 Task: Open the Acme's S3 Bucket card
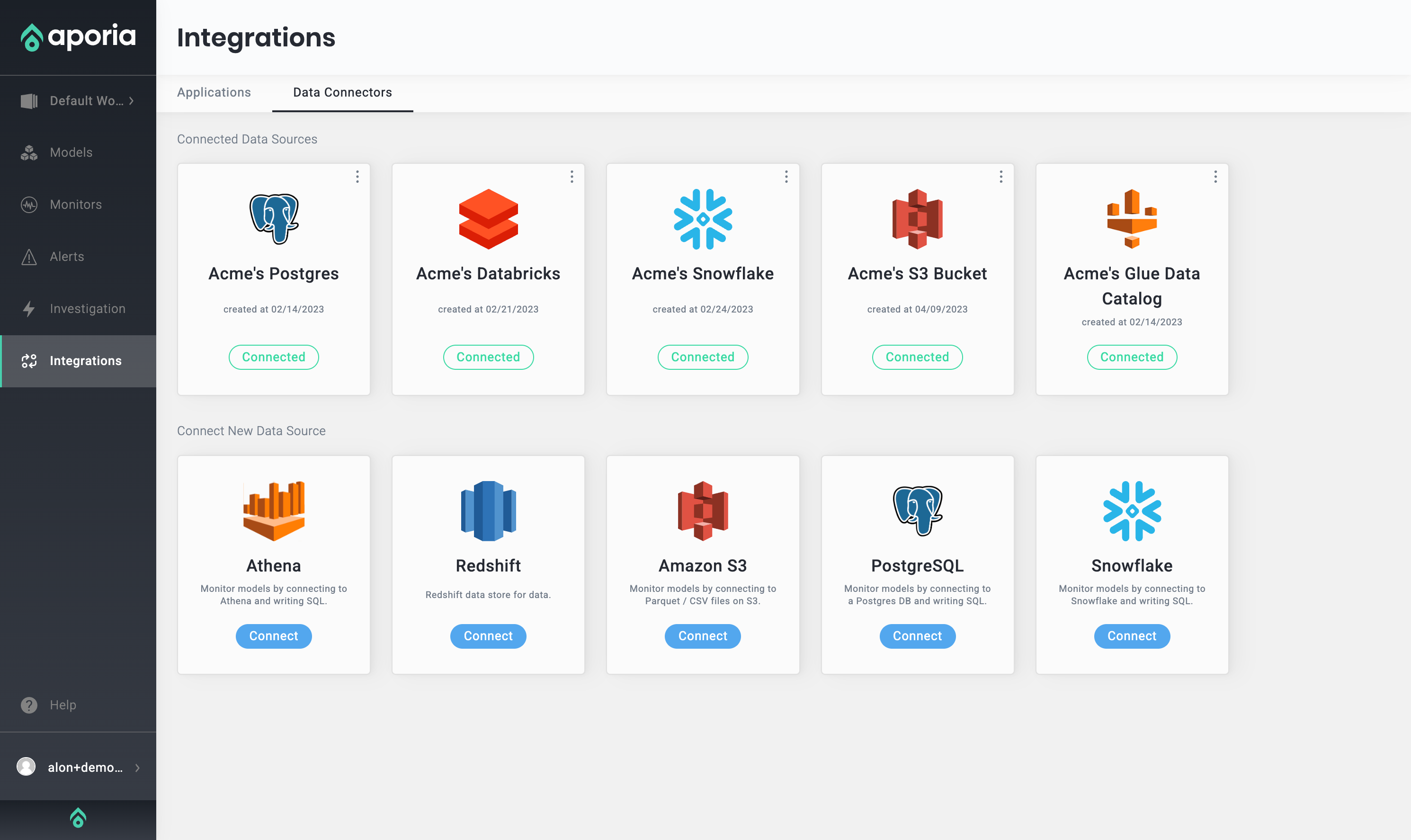[917, 273]
